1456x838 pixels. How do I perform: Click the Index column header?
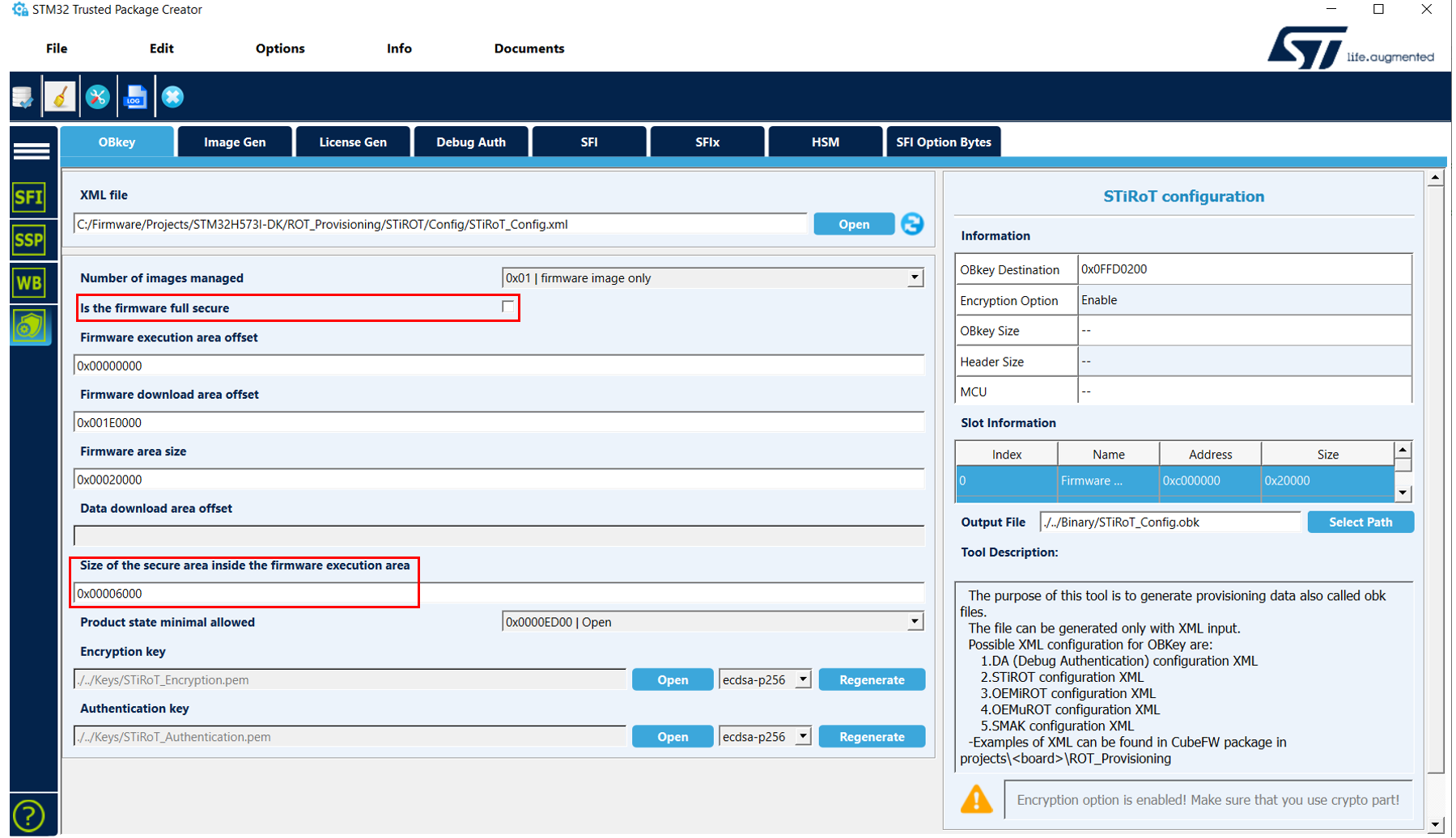tap(1006, 455)
